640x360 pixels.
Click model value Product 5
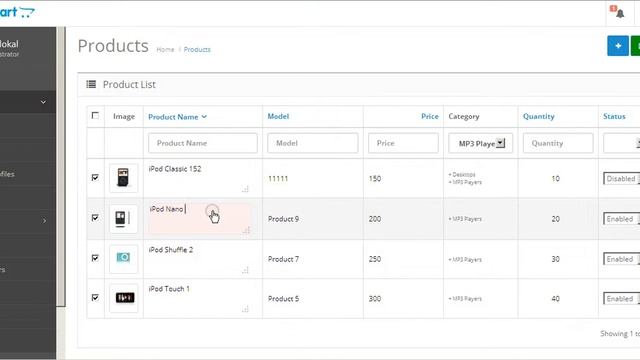[x=283, y=298]
